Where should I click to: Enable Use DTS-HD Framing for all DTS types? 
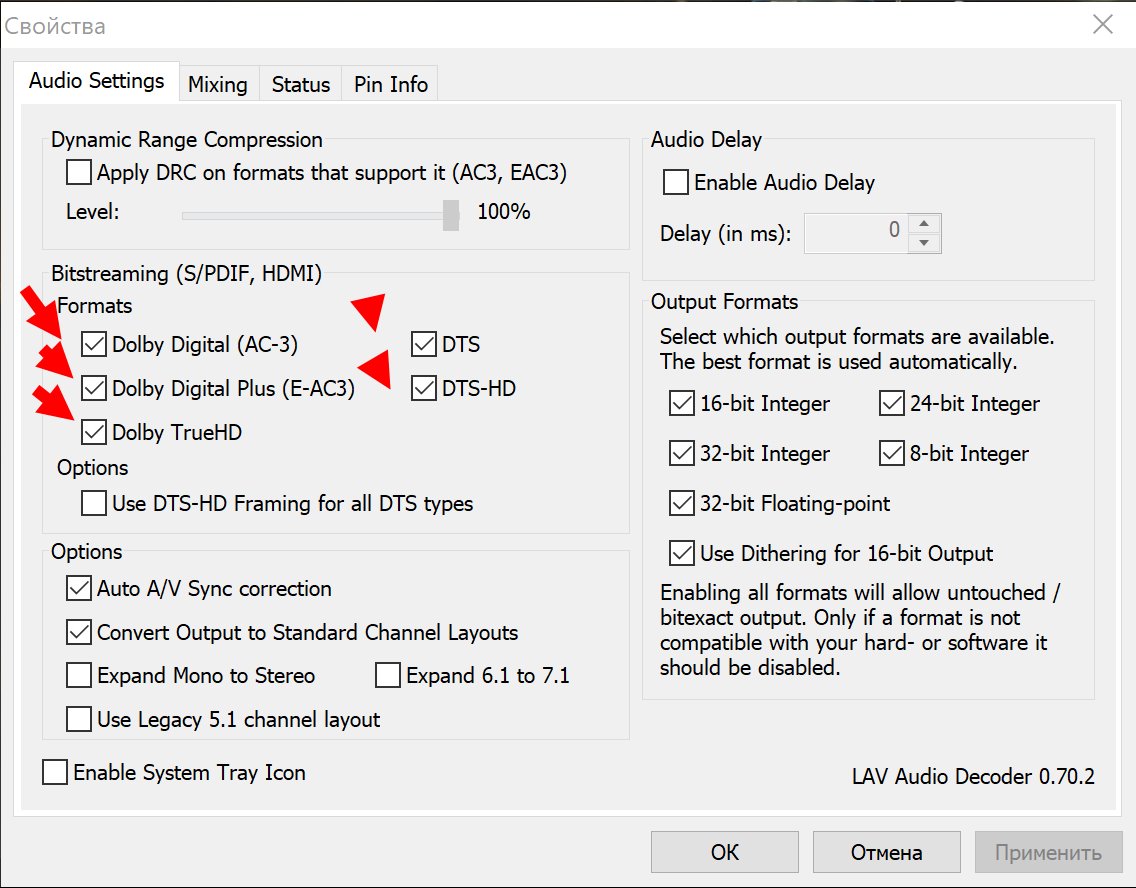[94, 503]
